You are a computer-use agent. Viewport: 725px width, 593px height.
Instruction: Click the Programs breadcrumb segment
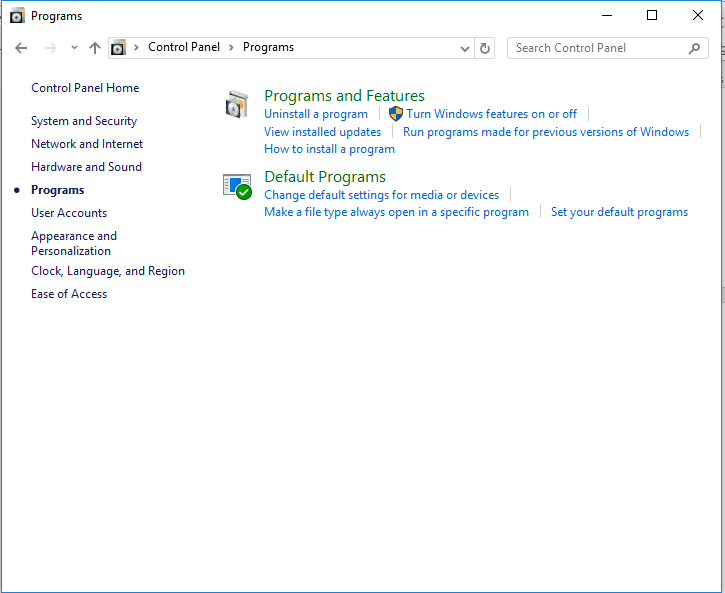(268, 47)
